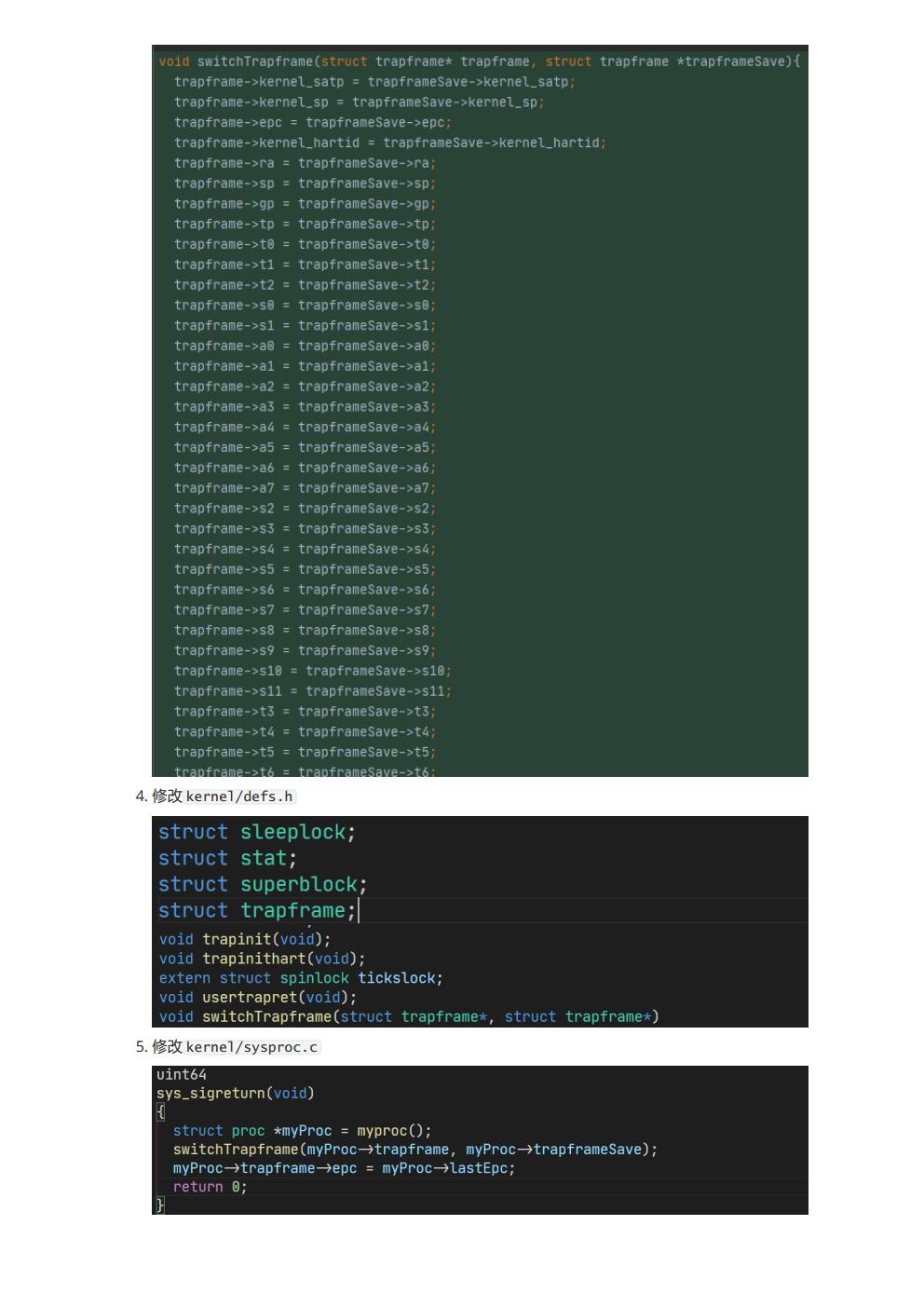Click the kernel_satp assignment line
The height and width of the screenshot is (1307, 924).
pos(375,81)
